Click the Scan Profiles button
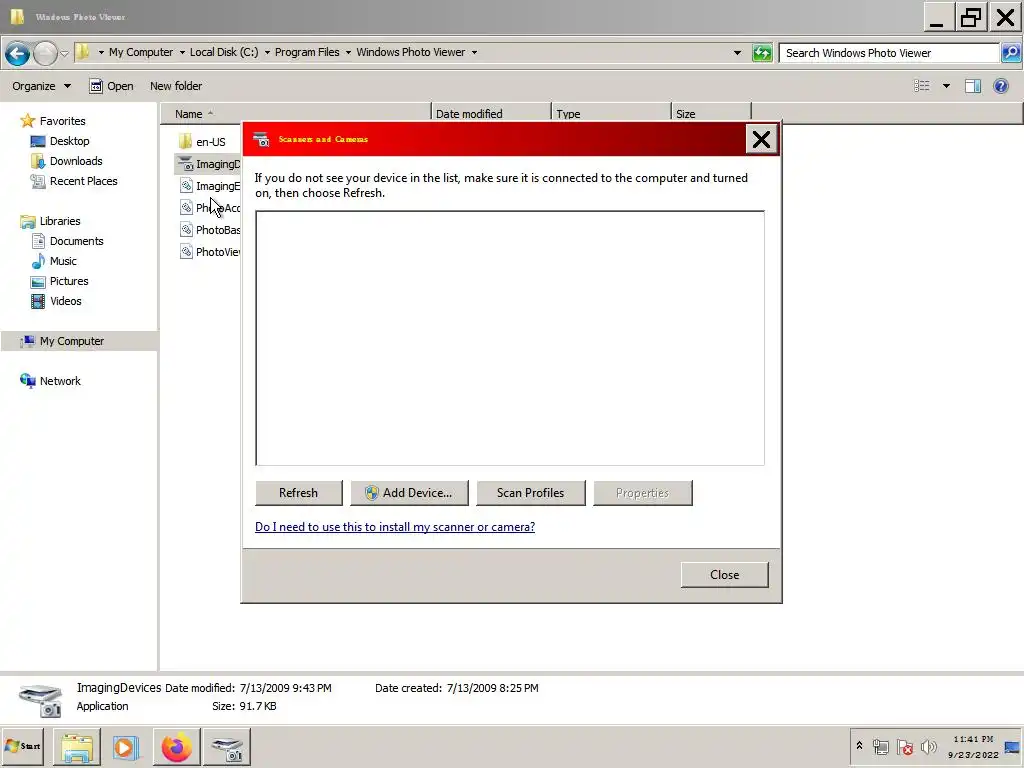The height and width of the screenshot is (768, 1024). (x=530, y=493)
